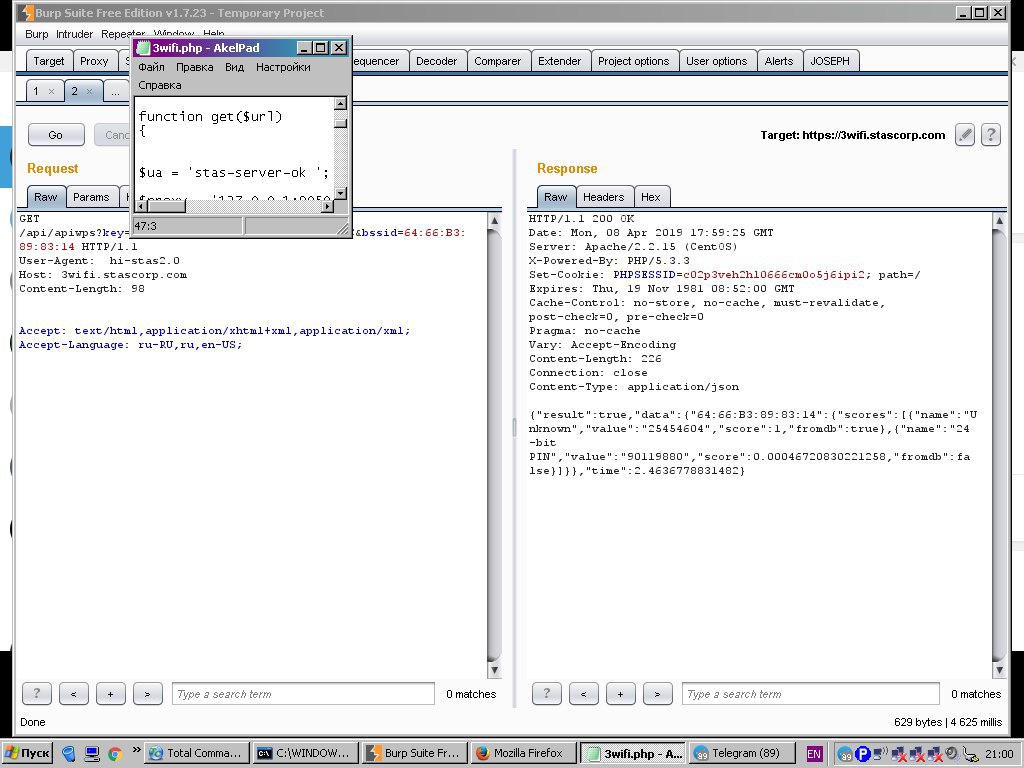Click the EN language indicator

click(x=814, y=754)
